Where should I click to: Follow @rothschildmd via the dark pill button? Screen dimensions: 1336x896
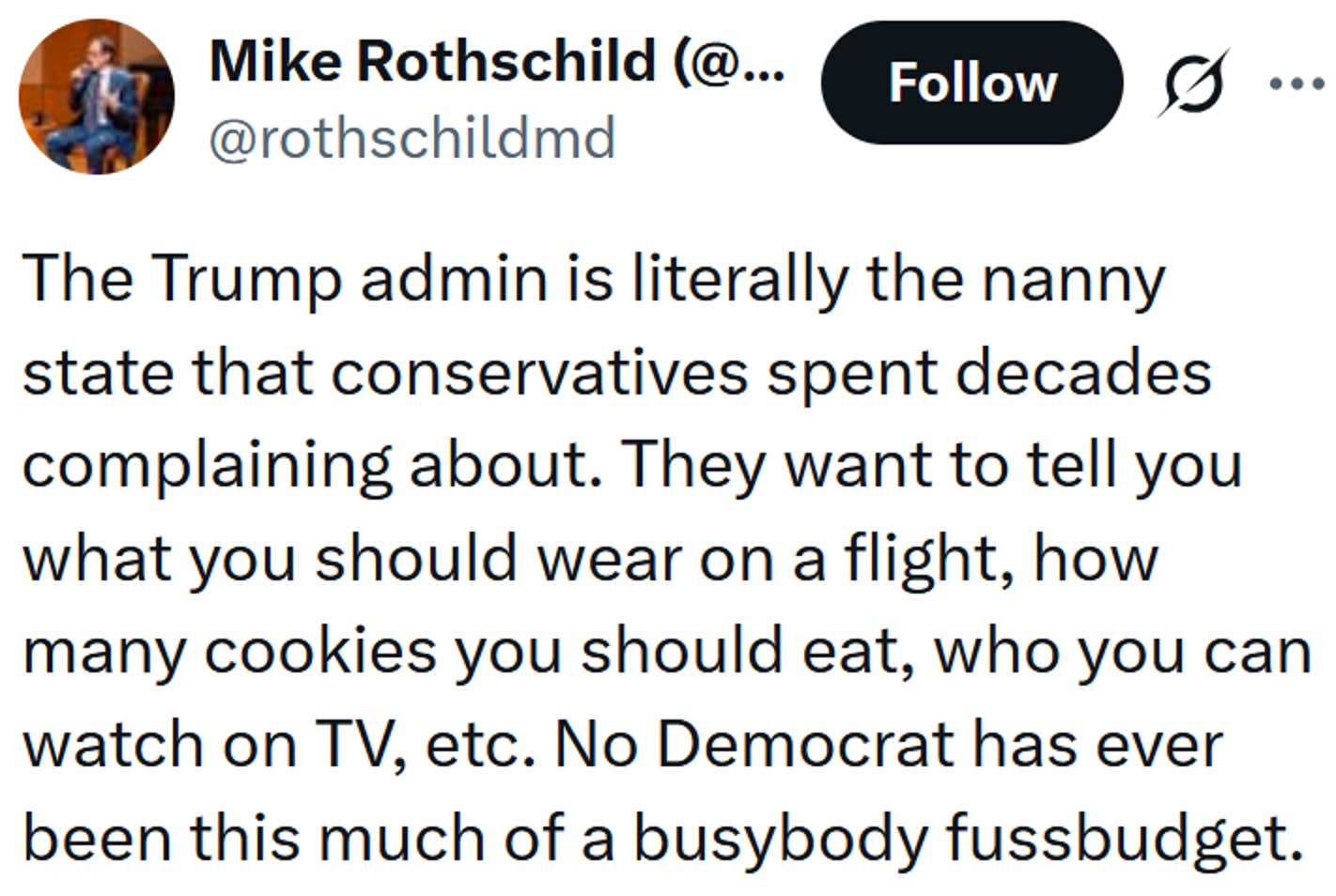point(971,83)
